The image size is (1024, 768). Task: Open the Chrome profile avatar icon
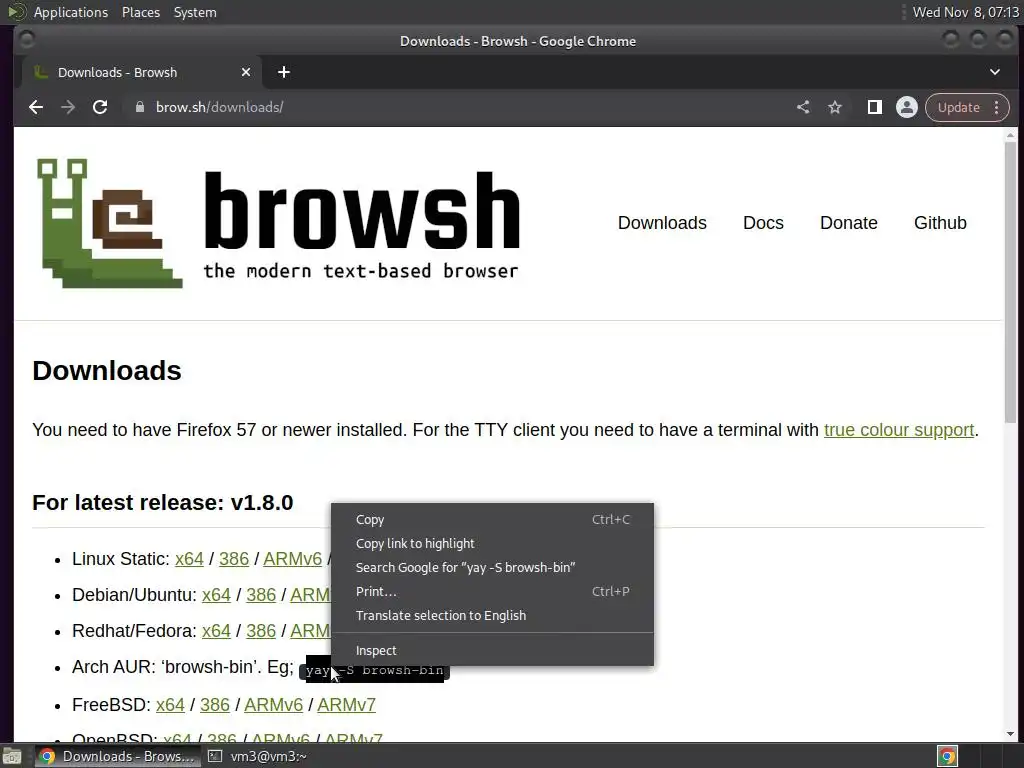click(906, 107)
